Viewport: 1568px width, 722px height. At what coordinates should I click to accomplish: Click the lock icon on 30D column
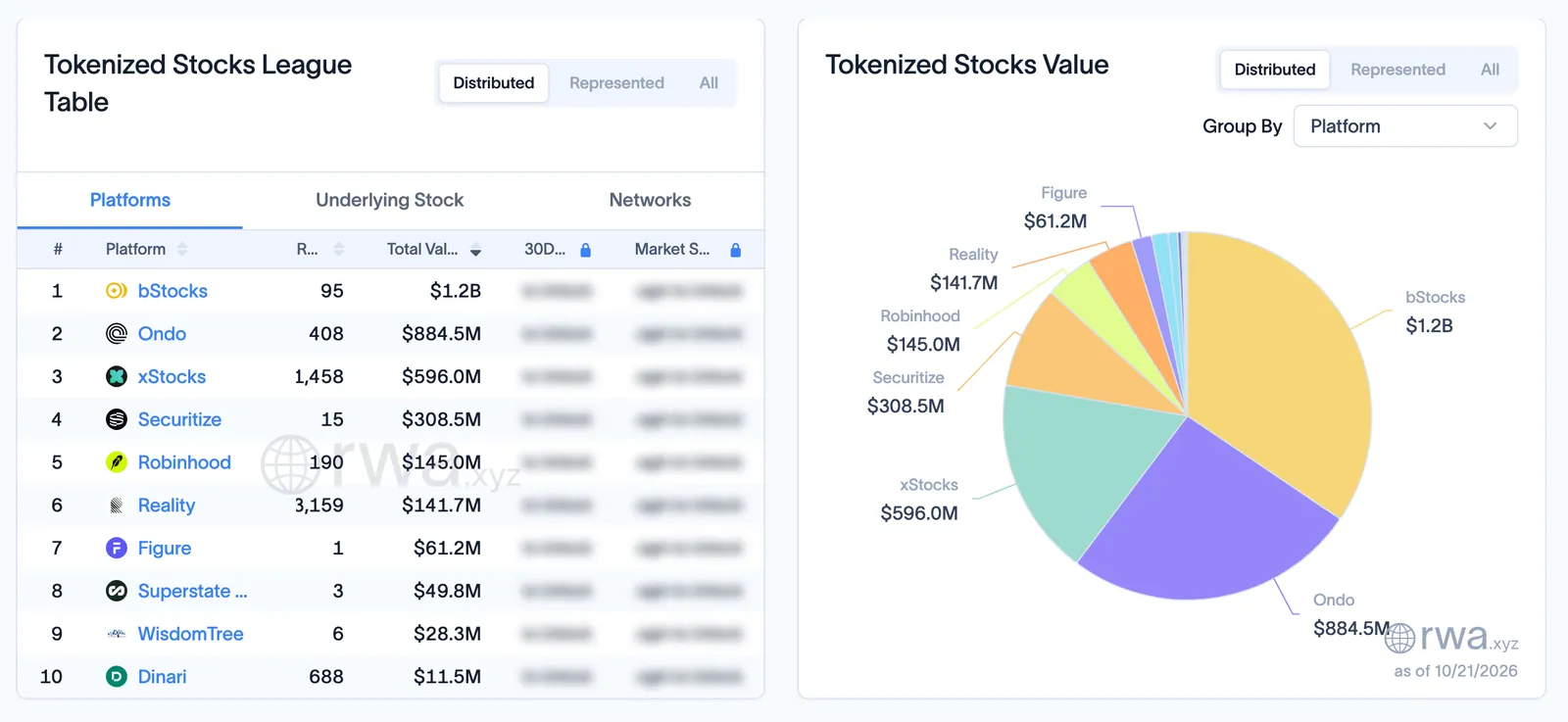(585, 250)
